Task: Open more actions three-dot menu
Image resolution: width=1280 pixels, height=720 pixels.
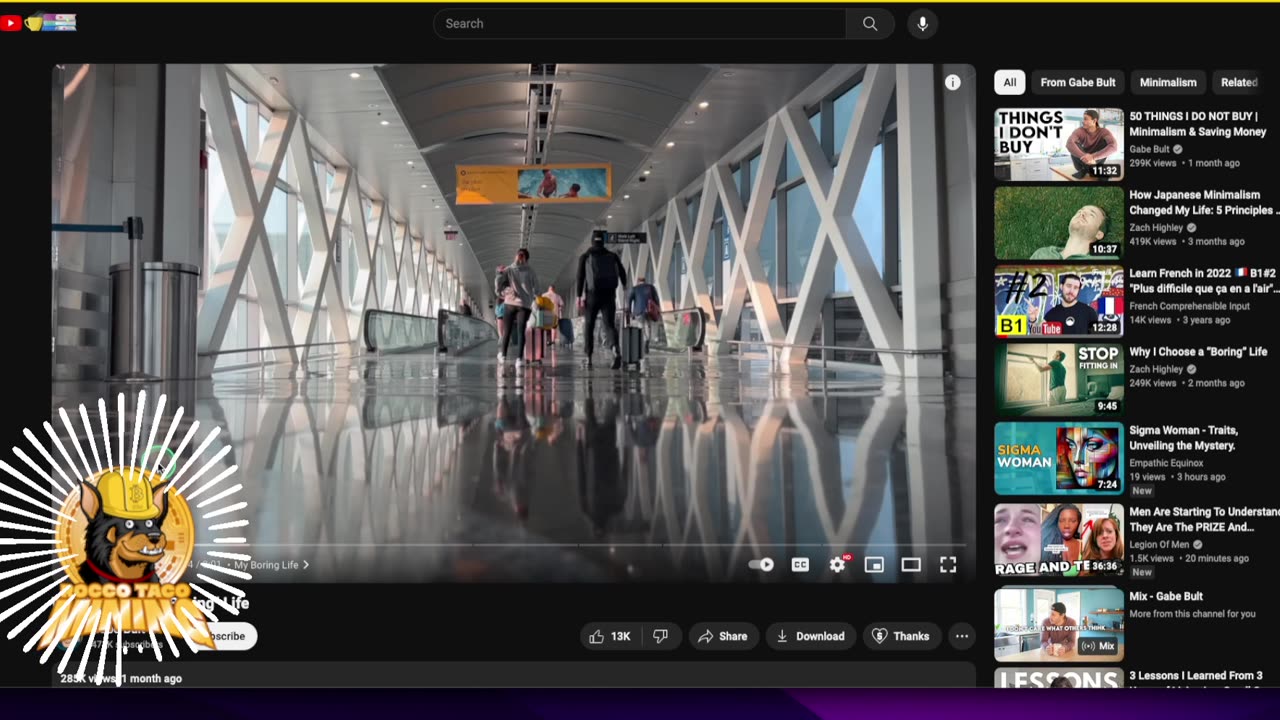Action: (962, 636)
